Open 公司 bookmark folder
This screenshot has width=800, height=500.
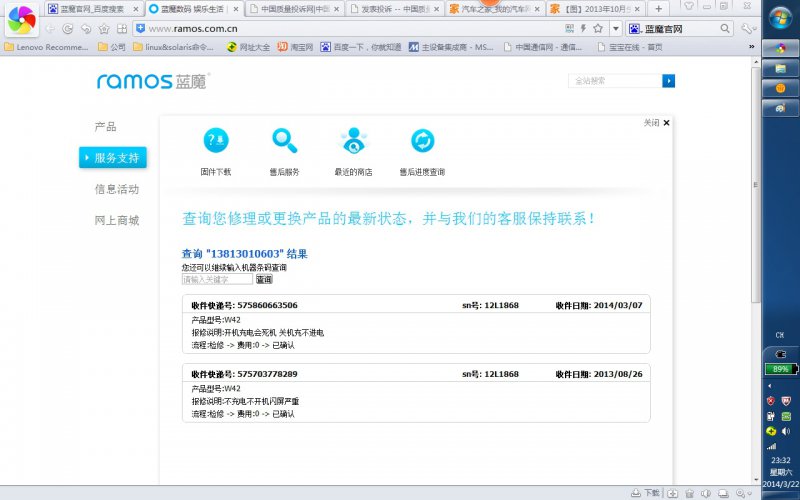pyautogui.click(x=112, y=47)
